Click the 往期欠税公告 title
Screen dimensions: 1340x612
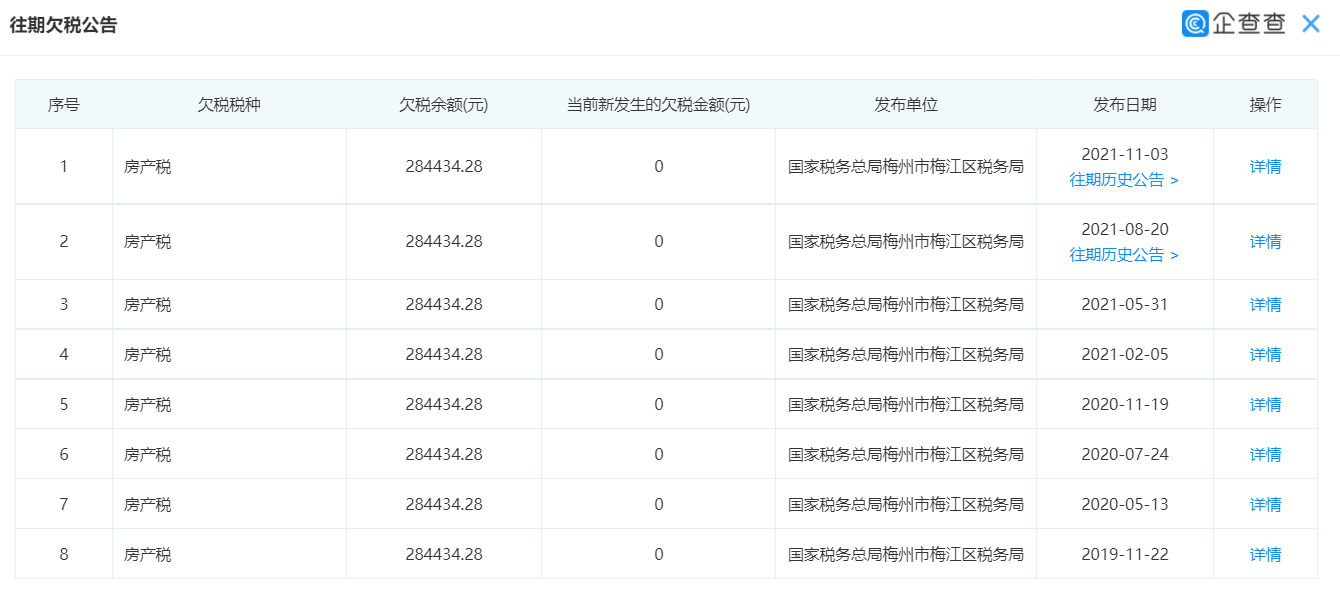[x=65, y=23]
